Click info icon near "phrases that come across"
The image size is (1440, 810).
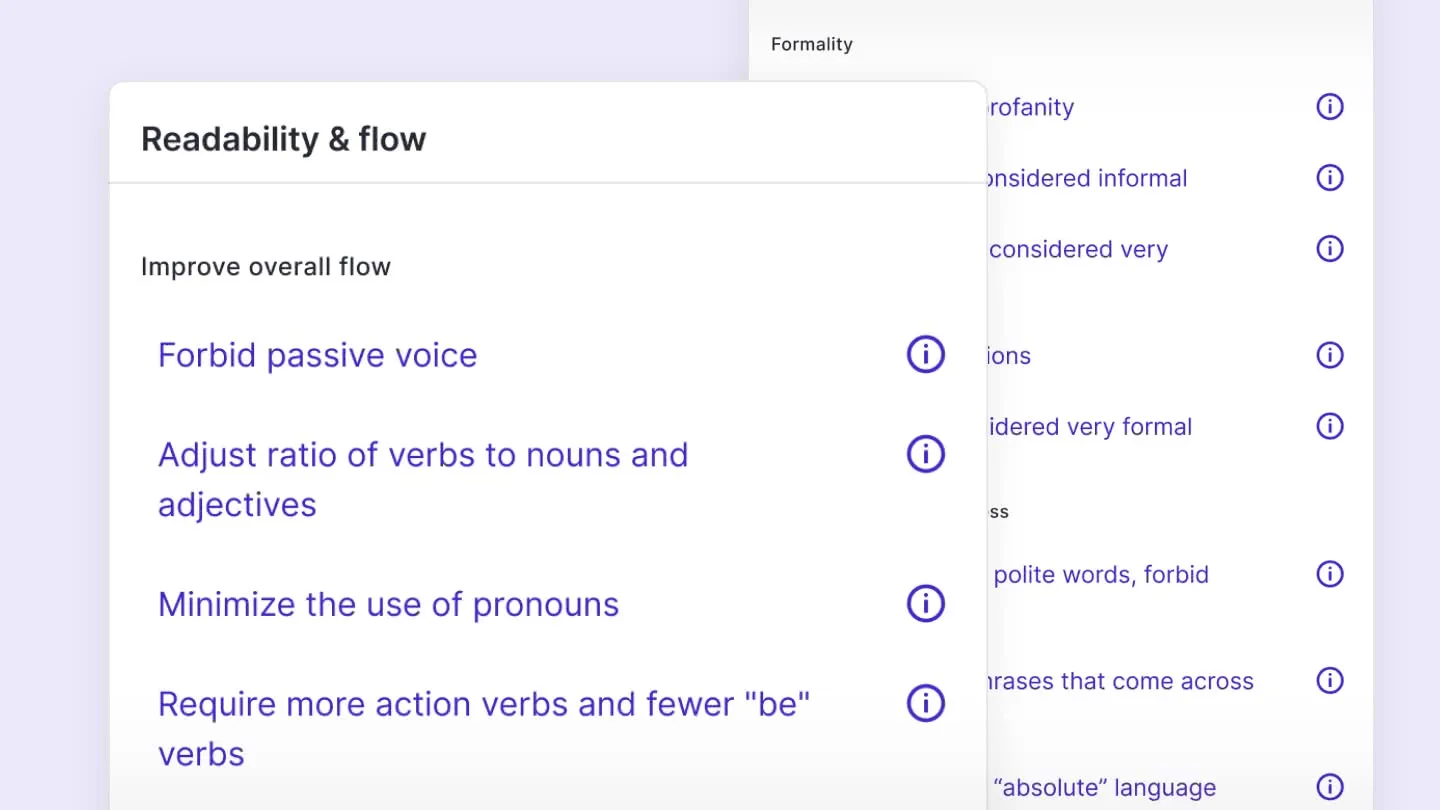point(1330,680)
